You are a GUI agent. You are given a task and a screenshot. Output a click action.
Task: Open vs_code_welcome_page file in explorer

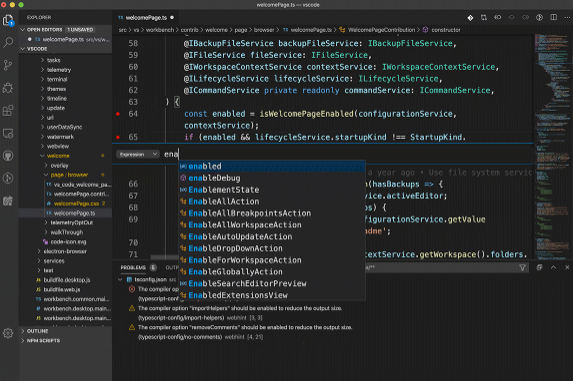coord(82,185)
